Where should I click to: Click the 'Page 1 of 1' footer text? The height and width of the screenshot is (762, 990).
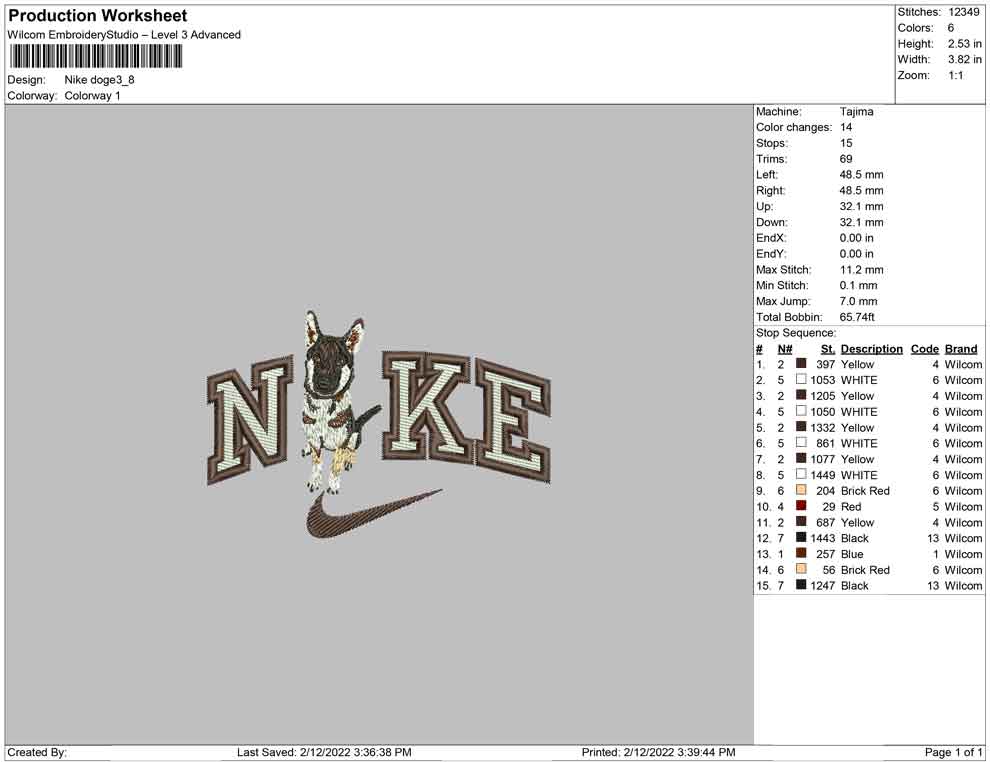pyautogui.click(x=953, y=753)
